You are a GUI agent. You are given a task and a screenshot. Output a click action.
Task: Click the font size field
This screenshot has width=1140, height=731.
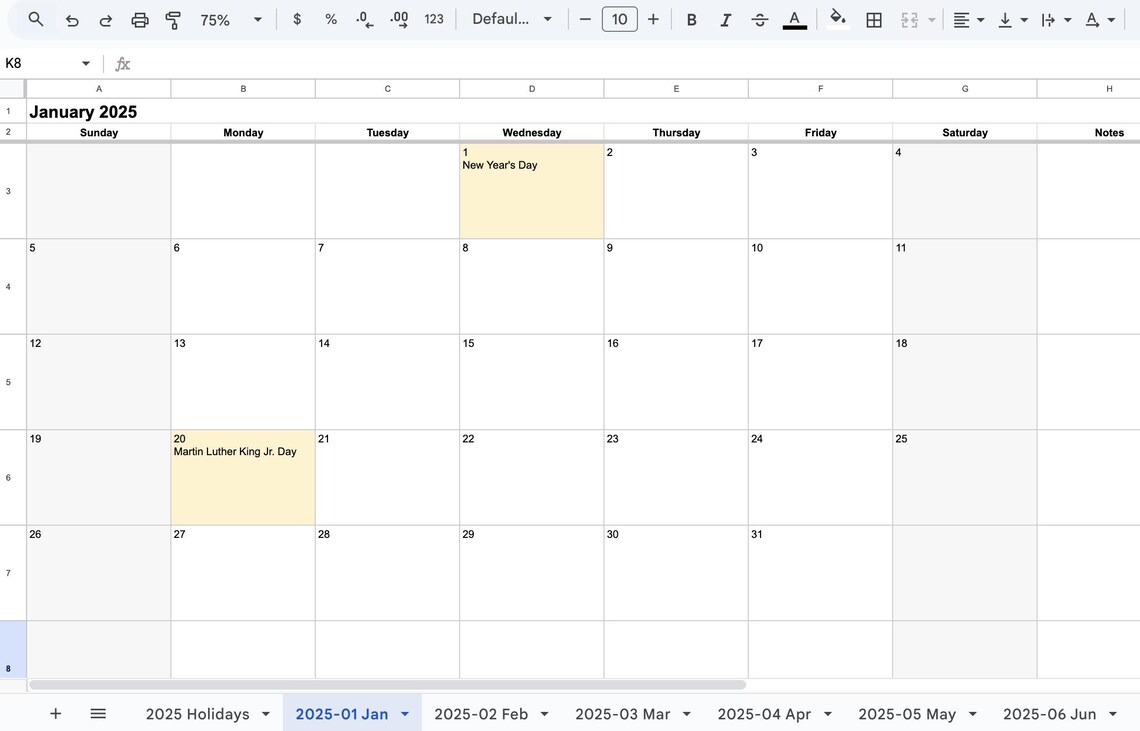tap(619, 20)
